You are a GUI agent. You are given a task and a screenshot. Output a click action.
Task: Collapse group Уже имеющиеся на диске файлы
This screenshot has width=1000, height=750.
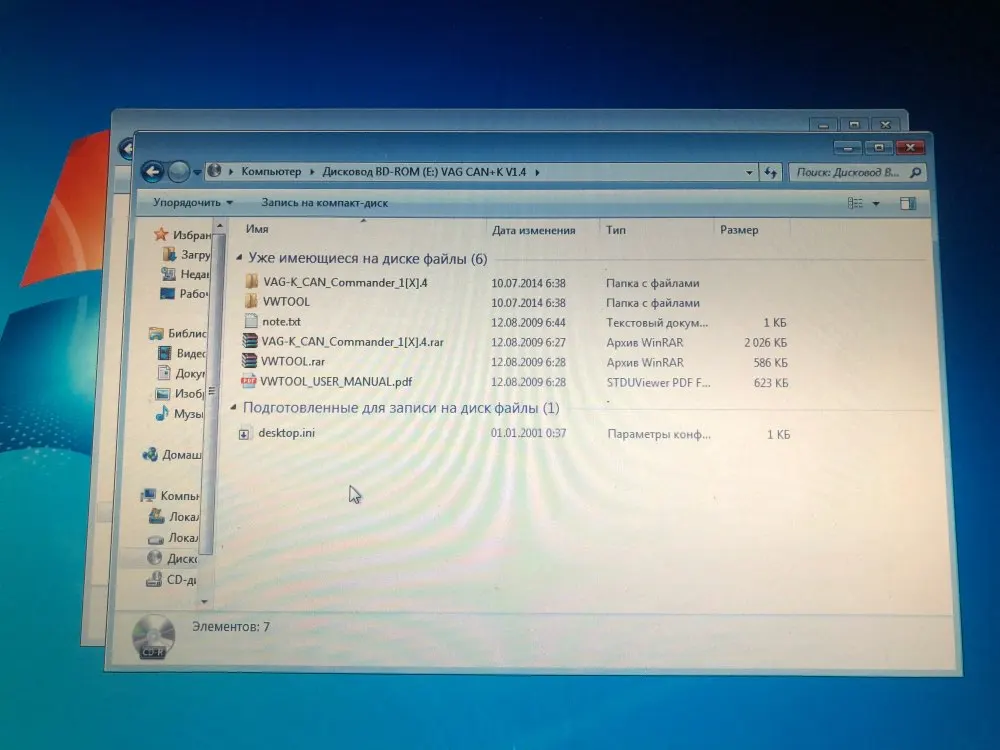click(240, 258)
